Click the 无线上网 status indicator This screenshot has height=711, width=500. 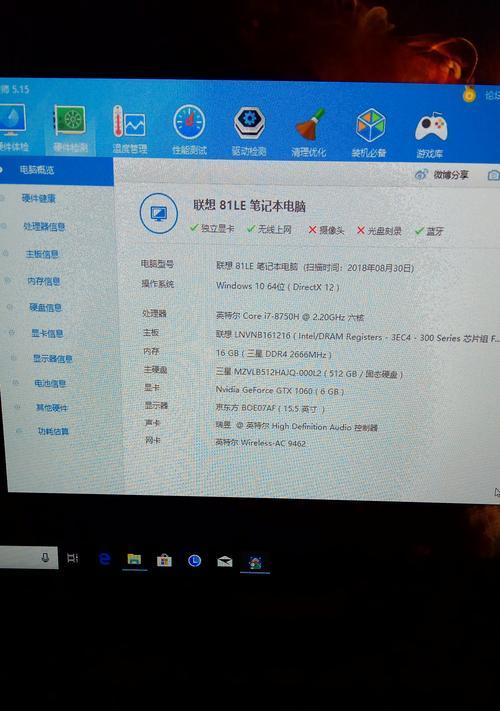[269, 229]
